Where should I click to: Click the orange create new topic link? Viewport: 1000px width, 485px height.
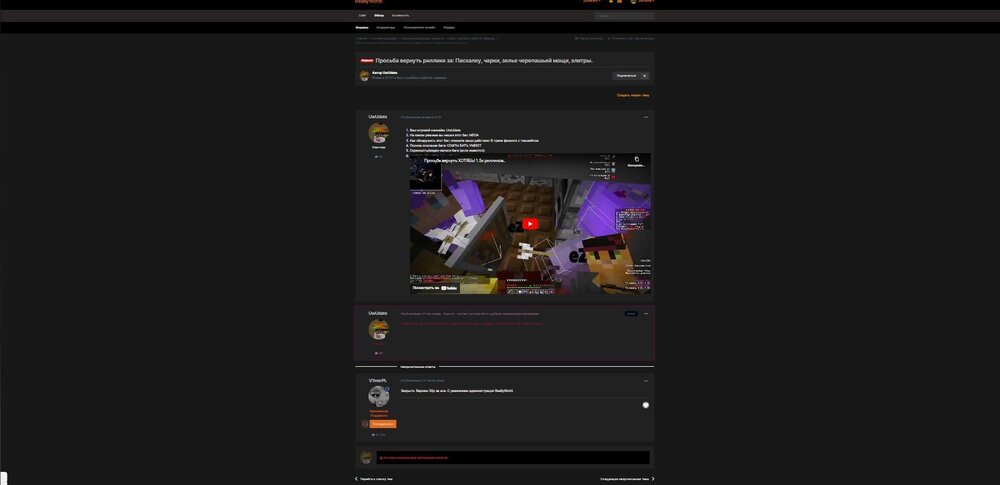point(633,95)
